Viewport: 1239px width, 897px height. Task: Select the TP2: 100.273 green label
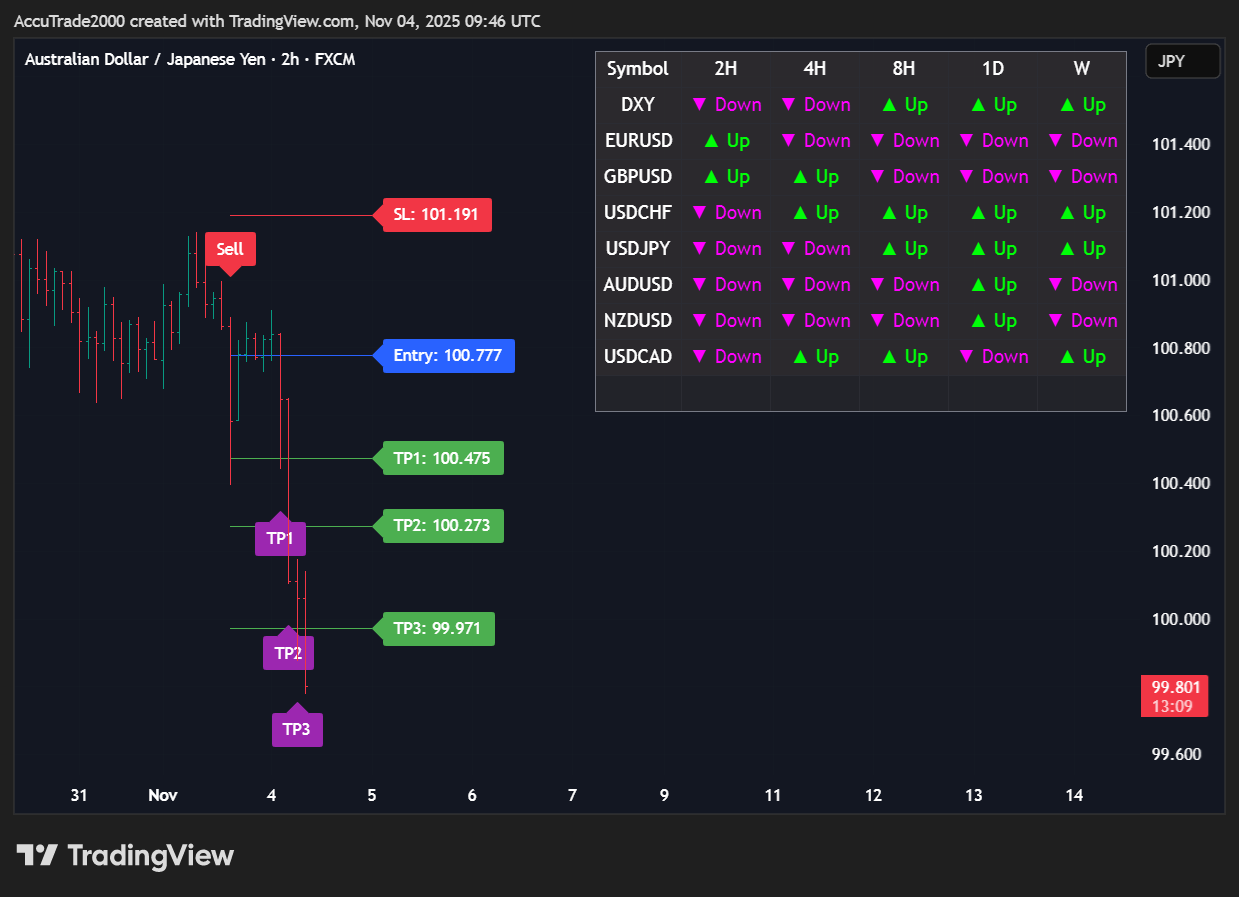coord(442,526)
